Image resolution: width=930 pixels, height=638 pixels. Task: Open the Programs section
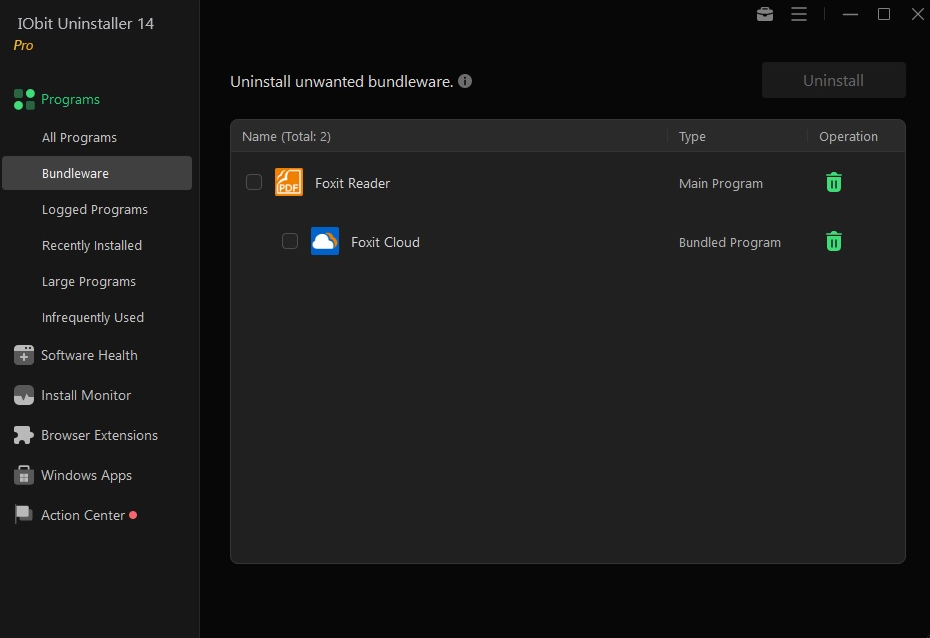pyautogui.click(x=70, y=100)
